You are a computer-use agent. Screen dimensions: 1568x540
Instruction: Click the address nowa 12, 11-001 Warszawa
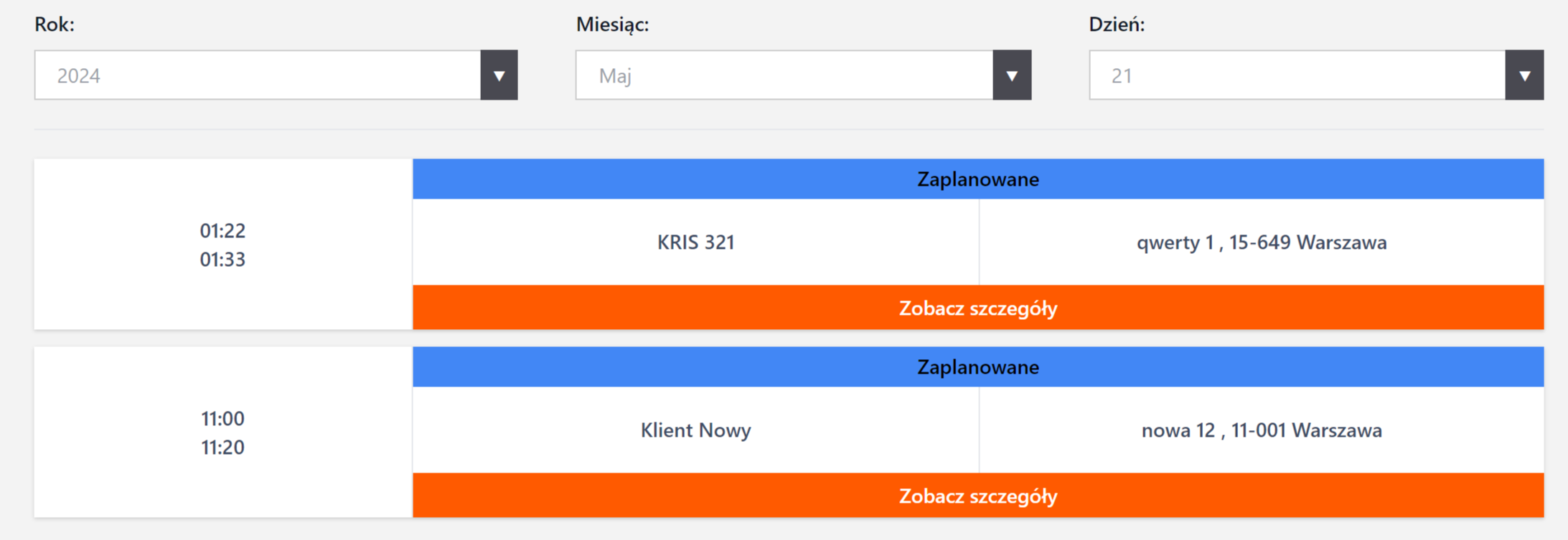(x=1261, y=430)
